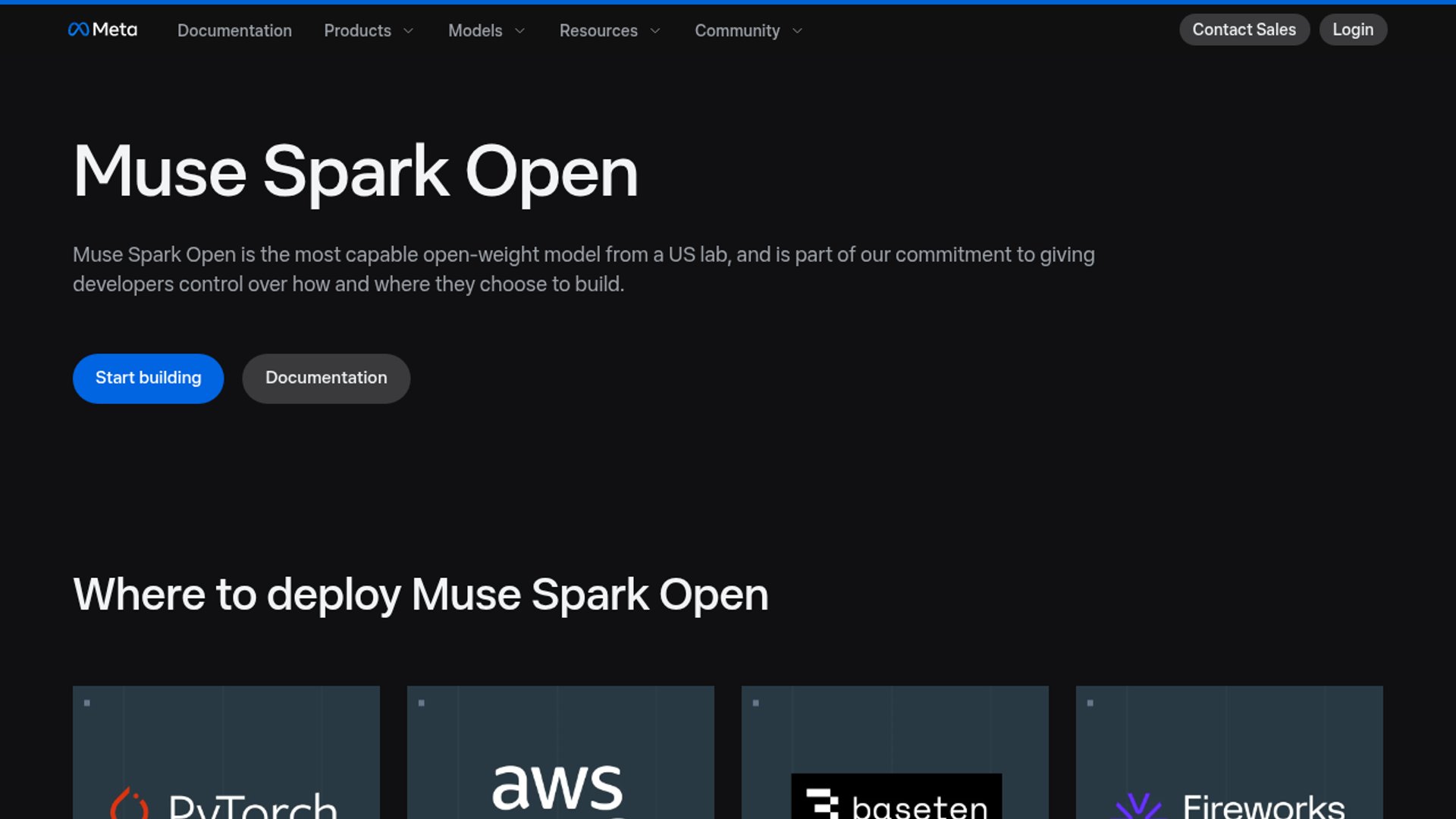This screenshot has width=1456, height=819.
Task: Open the PyTorch deployment card
Action: click(x=226, y=752)
